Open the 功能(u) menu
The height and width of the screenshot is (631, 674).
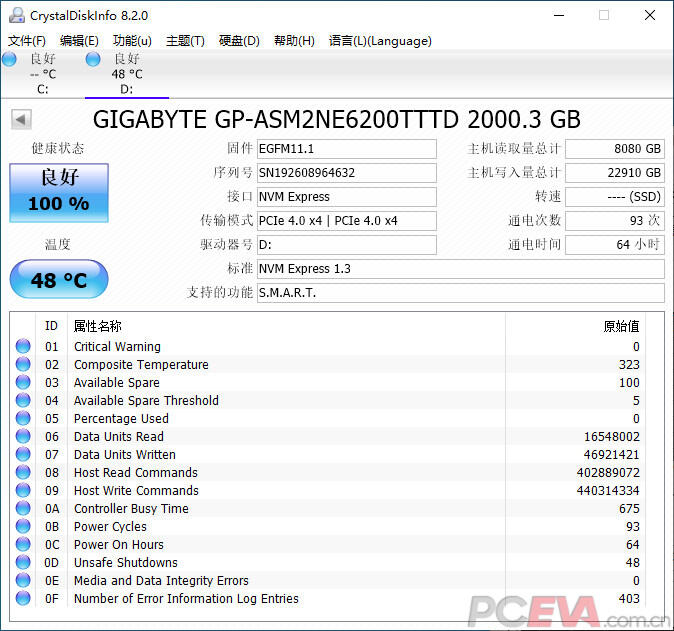coord(132,41)
